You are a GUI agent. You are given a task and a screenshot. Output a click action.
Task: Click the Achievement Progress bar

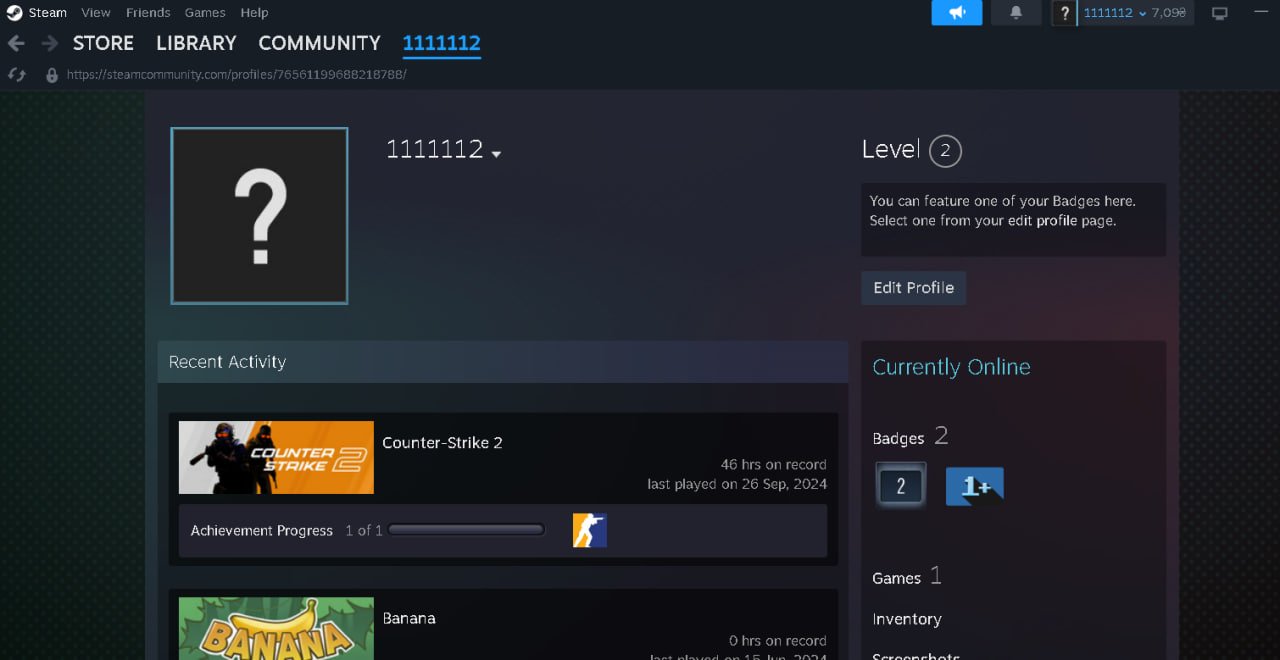pos(467,530)
